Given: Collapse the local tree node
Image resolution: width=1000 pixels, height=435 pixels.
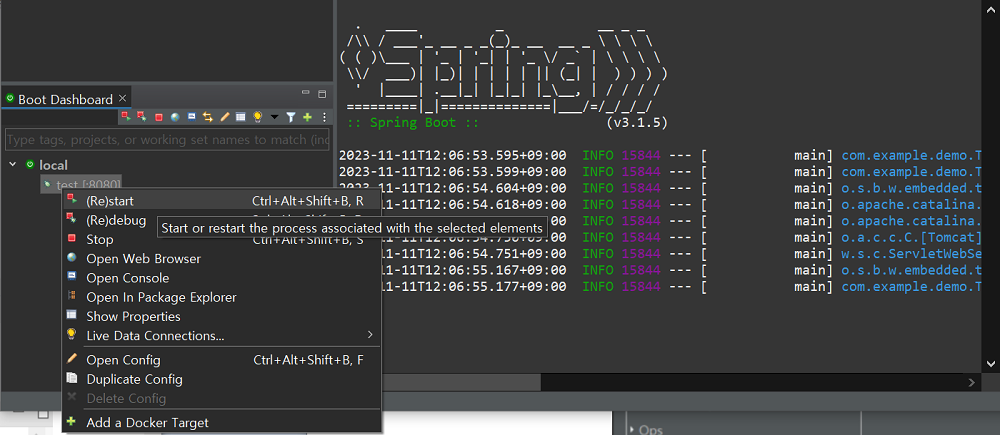Looking at the screenshot, I should (12, 164).
